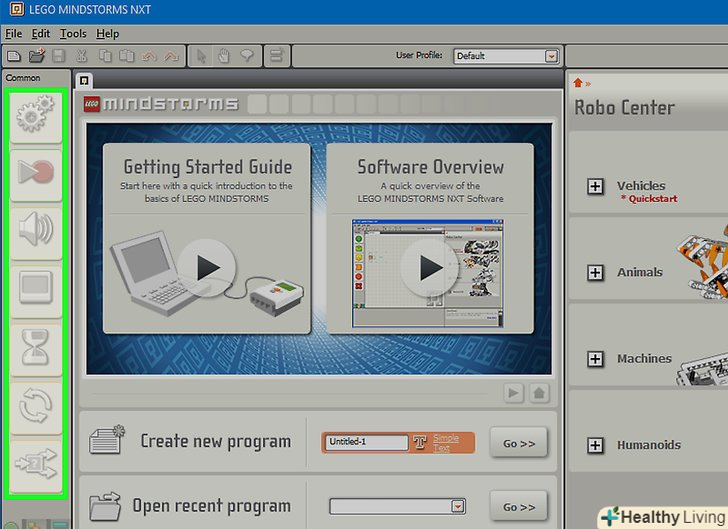Viewport: 728px width, 529px height.
Task: Click the Open recent program folder icon
Action: pos(105,506)
